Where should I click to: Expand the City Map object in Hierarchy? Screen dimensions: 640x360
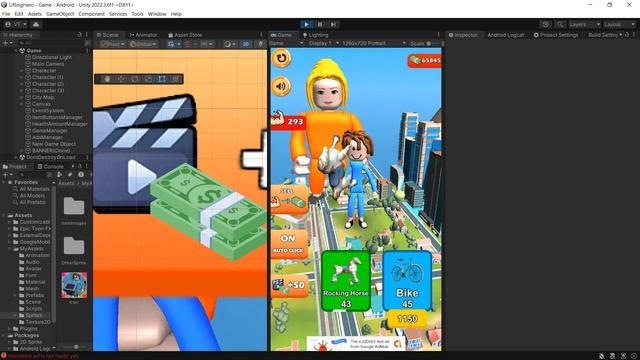pyautogui.click(x=22, y=98)
